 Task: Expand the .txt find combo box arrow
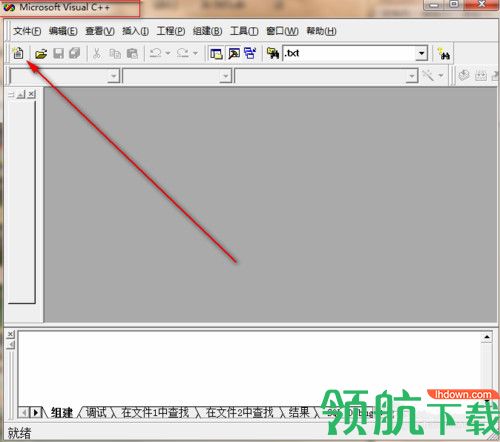(422, 53)
